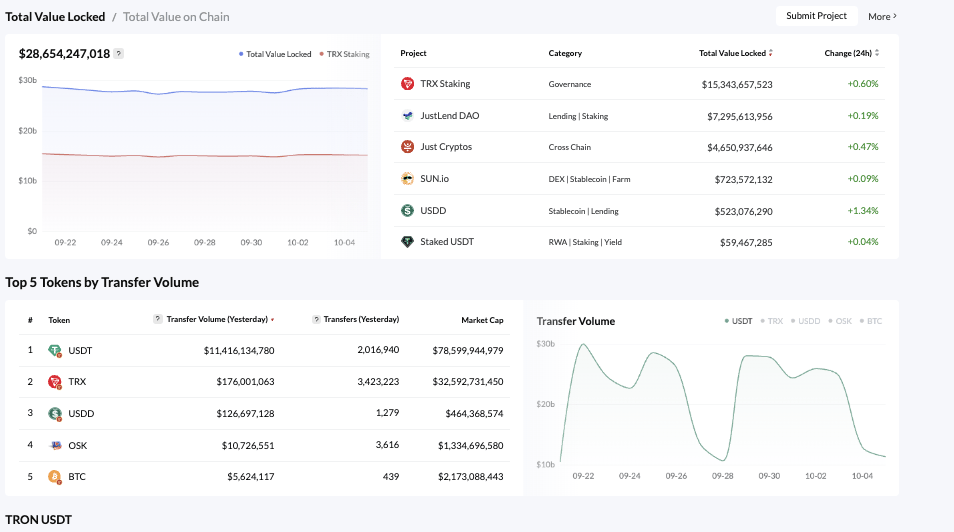Click the TRX Staking project icon
This screenshot has width=954, height=532.
click(x=407, y=84)
